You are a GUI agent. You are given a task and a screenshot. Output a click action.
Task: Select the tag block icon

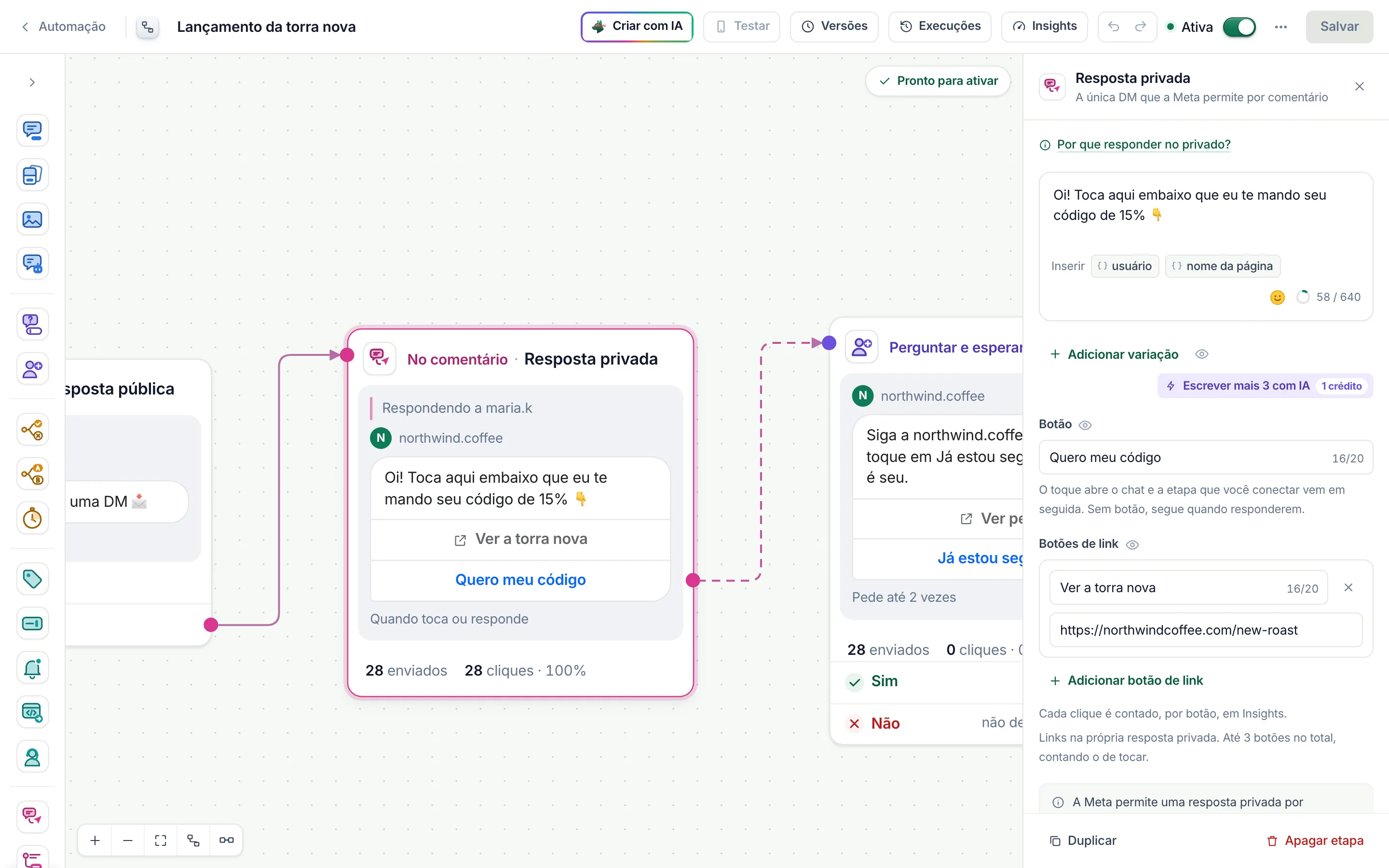pos(32,579)
